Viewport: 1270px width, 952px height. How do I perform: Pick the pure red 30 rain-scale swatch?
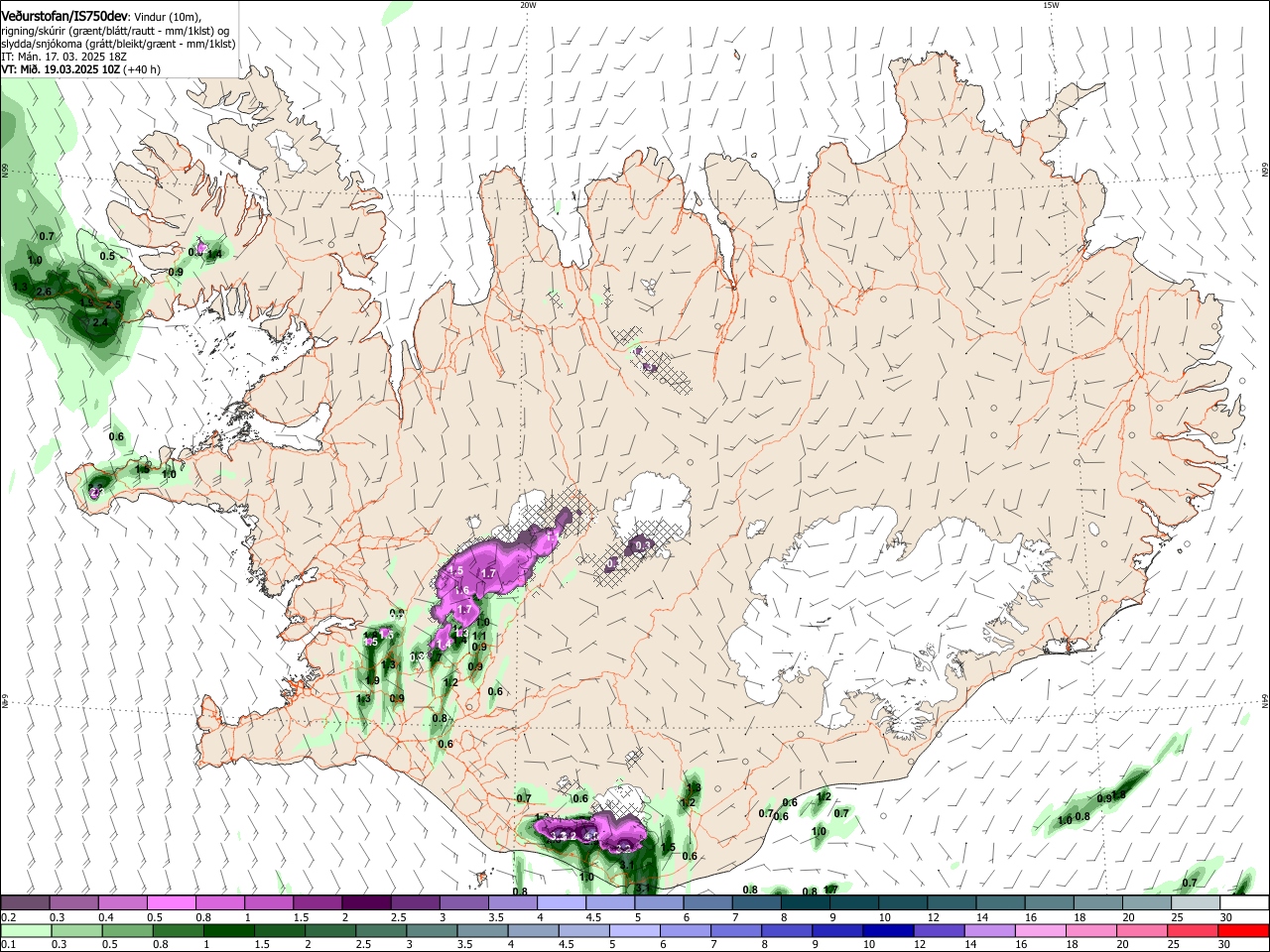(1244, 930)
